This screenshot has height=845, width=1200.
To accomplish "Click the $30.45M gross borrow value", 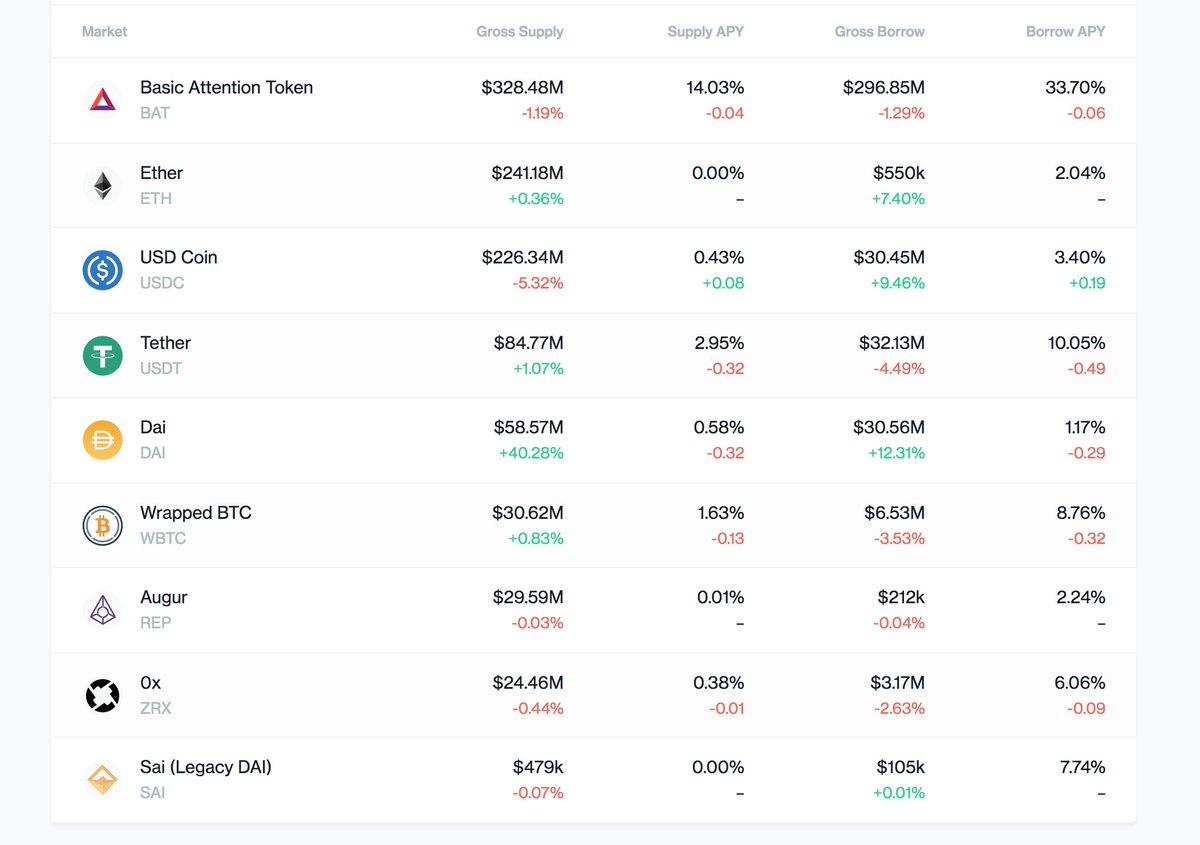I will point(889,258).
